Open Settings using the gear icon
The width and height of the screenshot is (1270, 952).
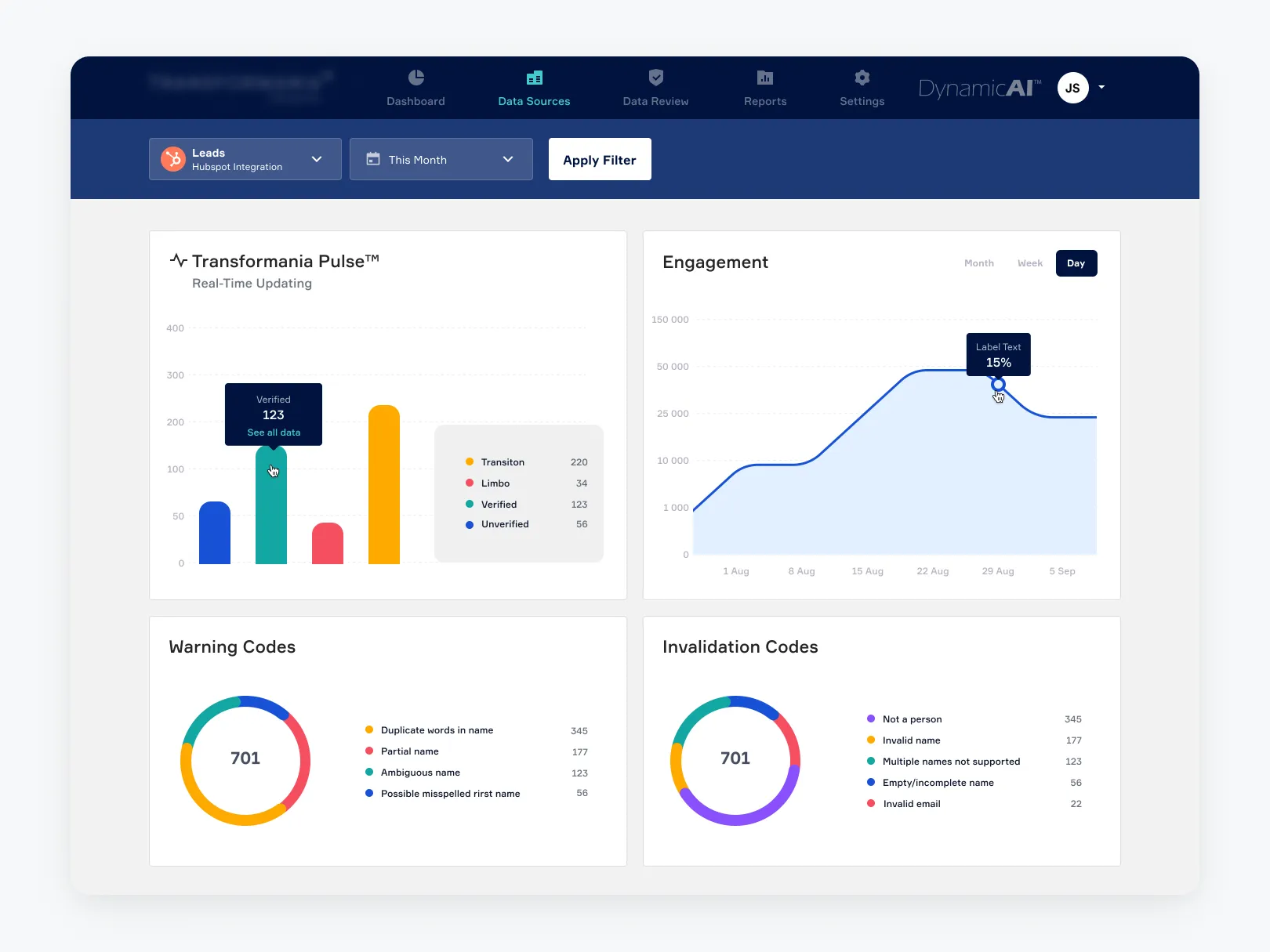tap(862, 78)
